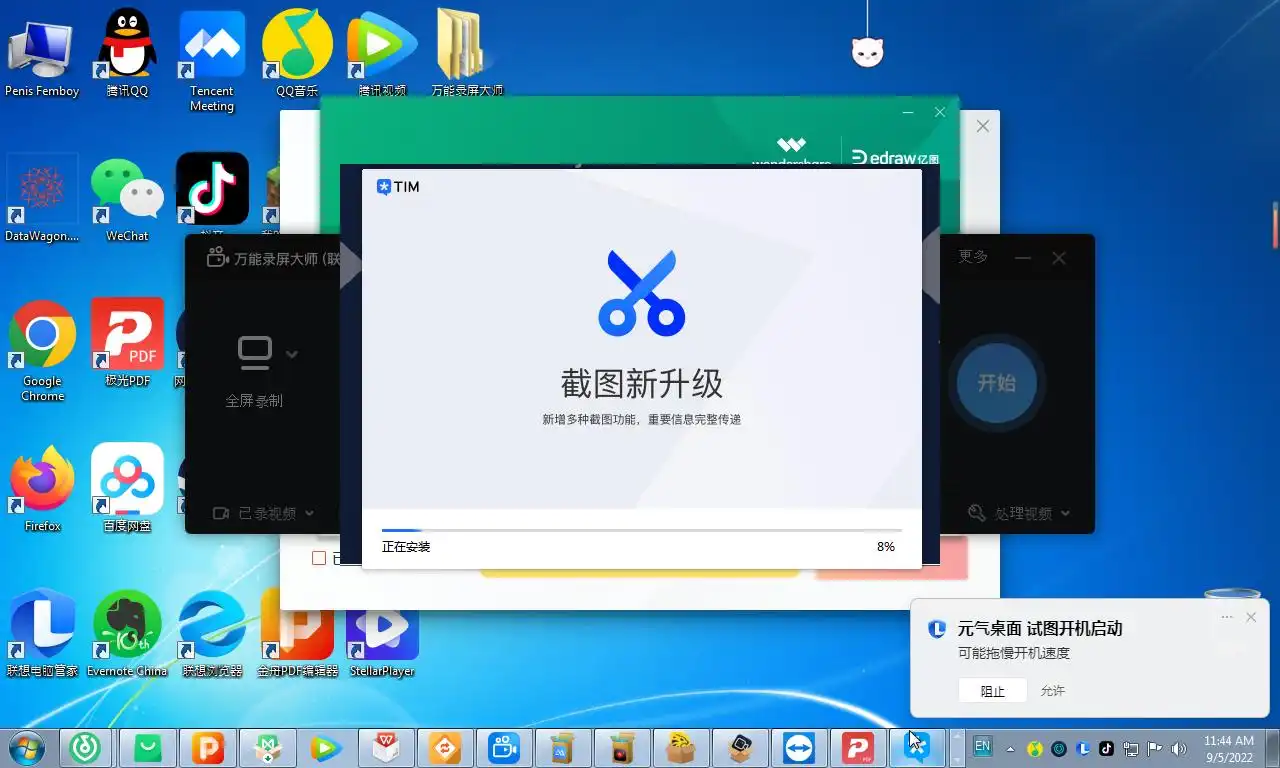The width and height of the screenshot is (1280, 768).
Task: Click the EN language indicator
Action: [x=982, y=746]
